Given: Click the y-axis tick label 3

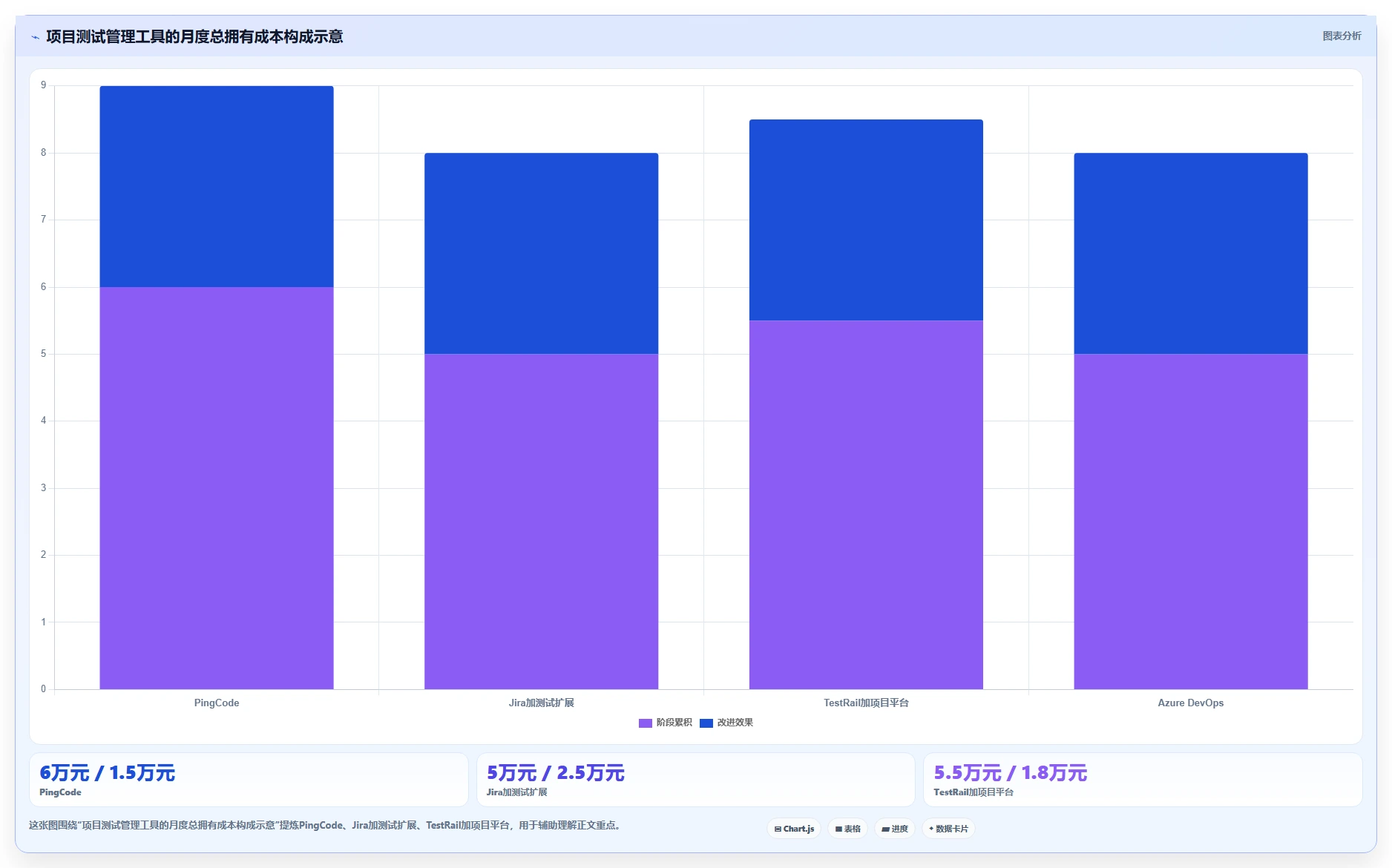Looking at the screenshot, I should point(43,488).
